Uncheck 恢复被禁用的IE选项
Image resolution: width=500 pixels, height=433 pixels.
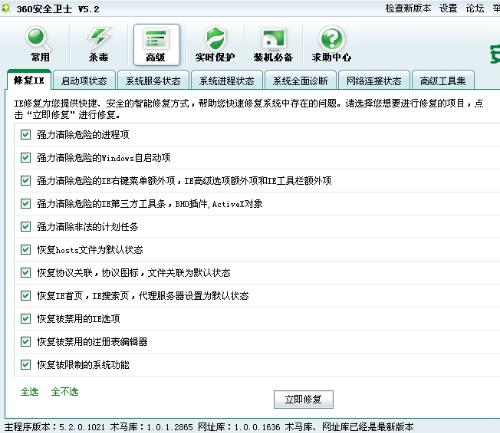click(x=26, y=319)
